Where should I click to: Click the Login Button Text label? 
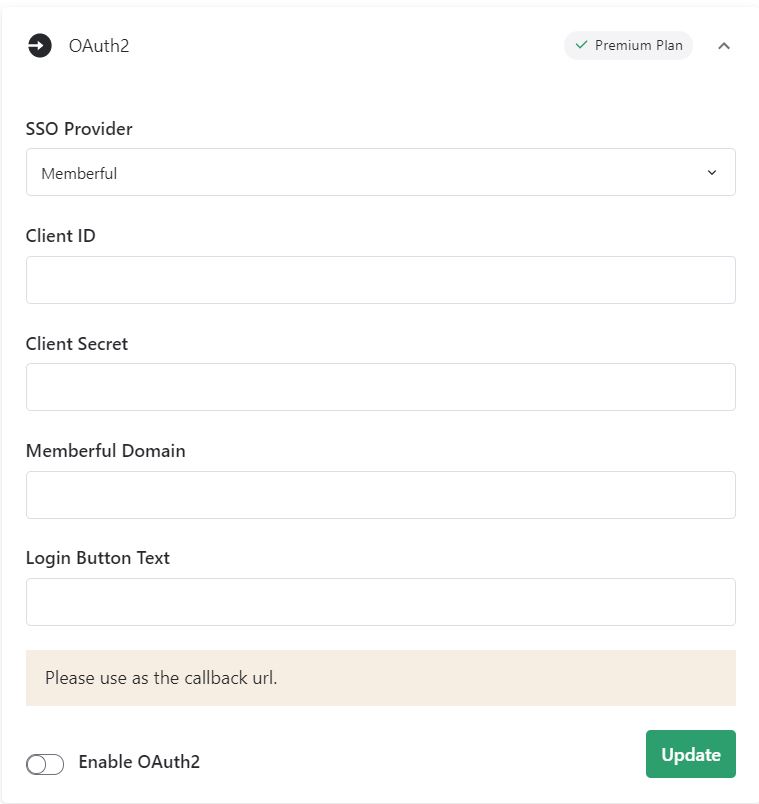tap(98, 558)
